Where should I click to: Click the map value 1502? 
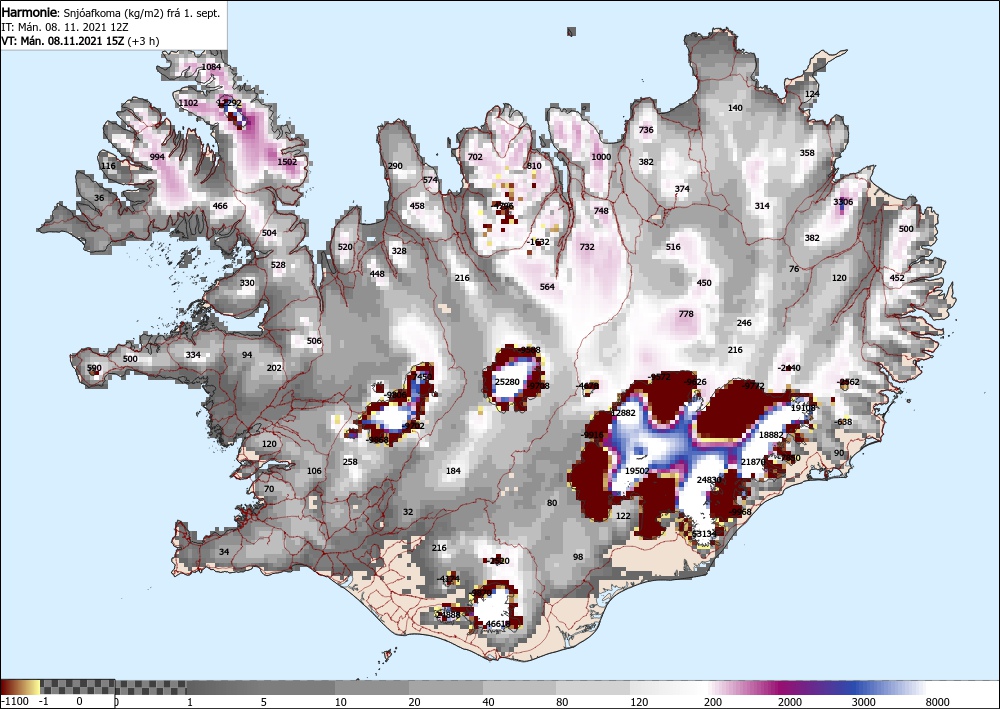tap(287, 162)
